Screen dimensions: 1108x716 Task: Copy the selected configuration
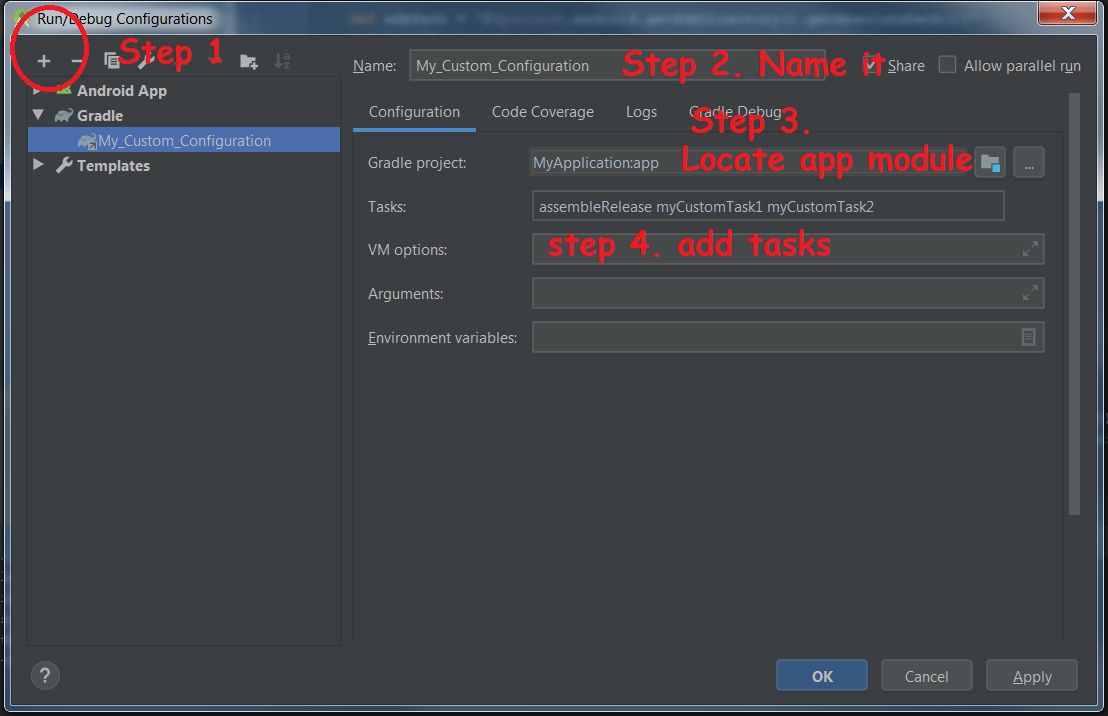click(110, 60)
